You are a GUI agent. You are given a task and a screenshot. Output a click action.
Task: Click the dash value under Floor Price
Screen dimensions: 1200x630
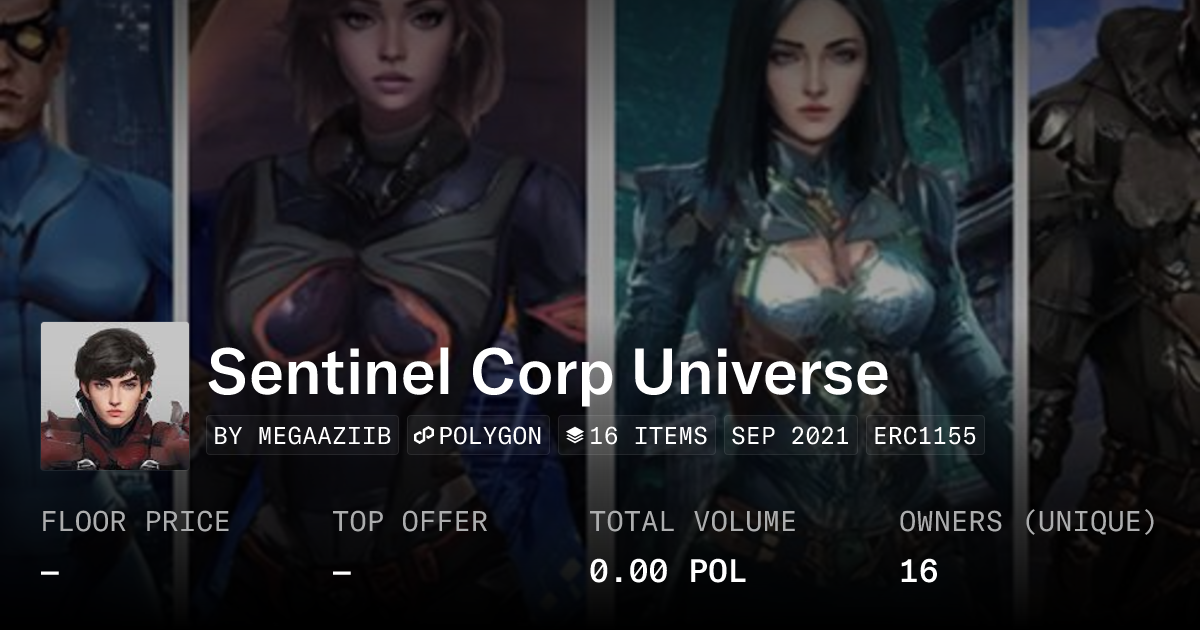(50, 573)
